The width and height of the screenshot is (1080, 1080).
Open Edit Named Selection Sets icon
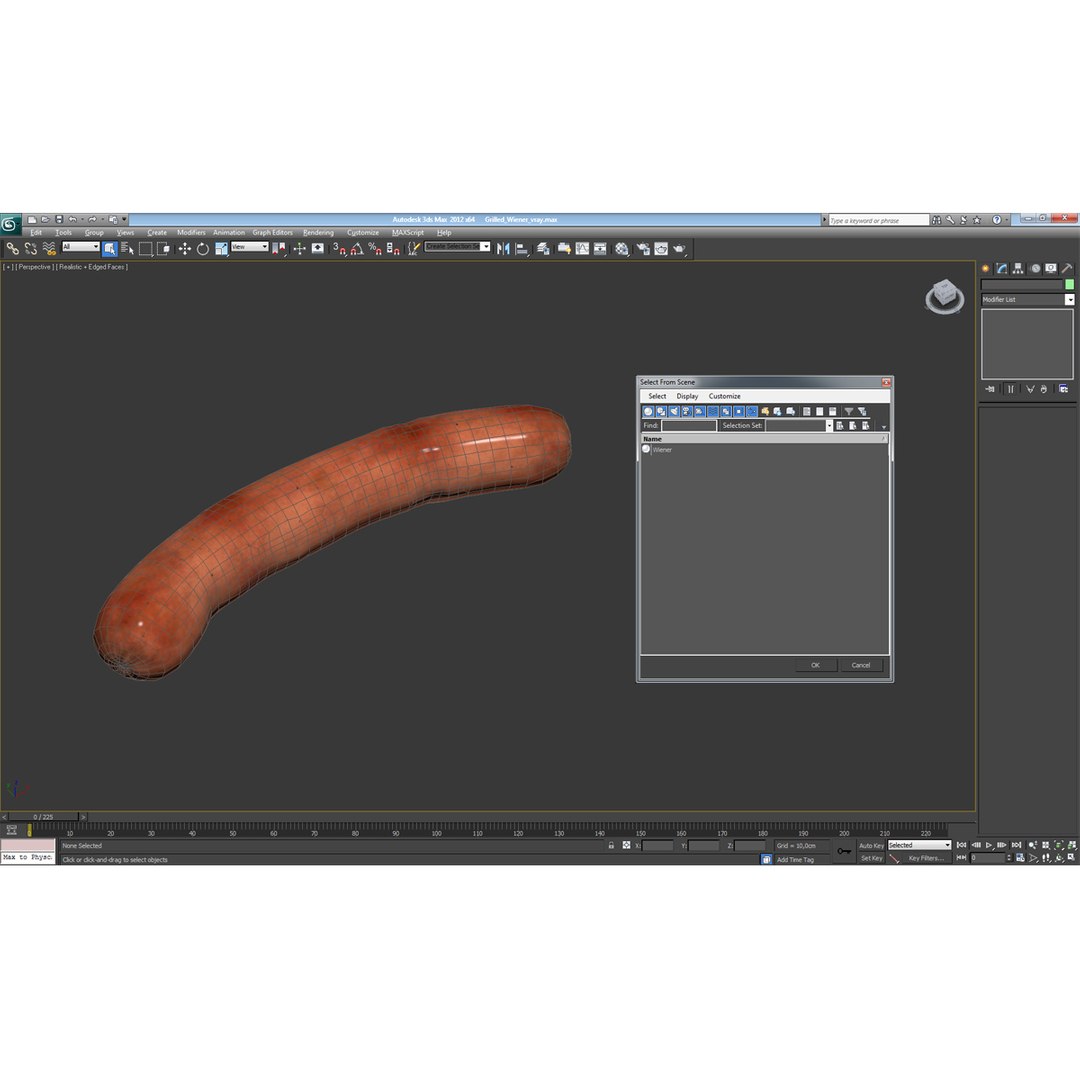point(413,249)
